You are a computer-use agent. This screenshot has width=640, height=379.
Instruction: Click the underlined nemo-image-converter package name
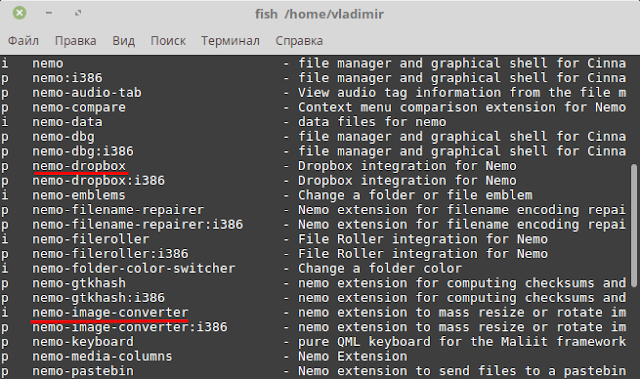click(110, 313)
